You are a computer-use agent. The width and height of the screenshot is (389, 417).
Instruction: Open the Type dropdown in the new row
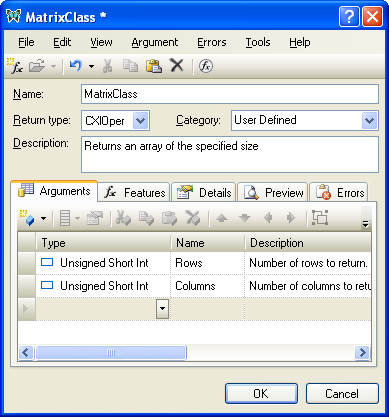pos(162,309)
